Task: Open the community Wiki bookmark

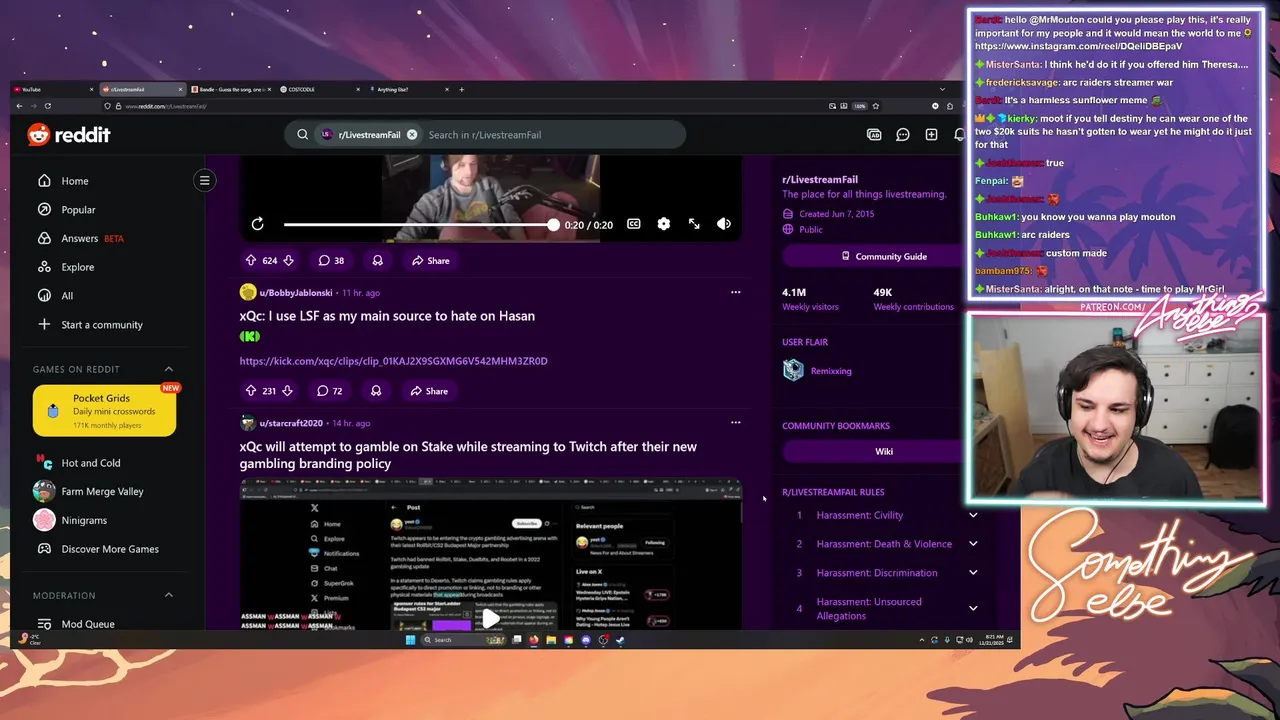Action: tap(884, 451)
